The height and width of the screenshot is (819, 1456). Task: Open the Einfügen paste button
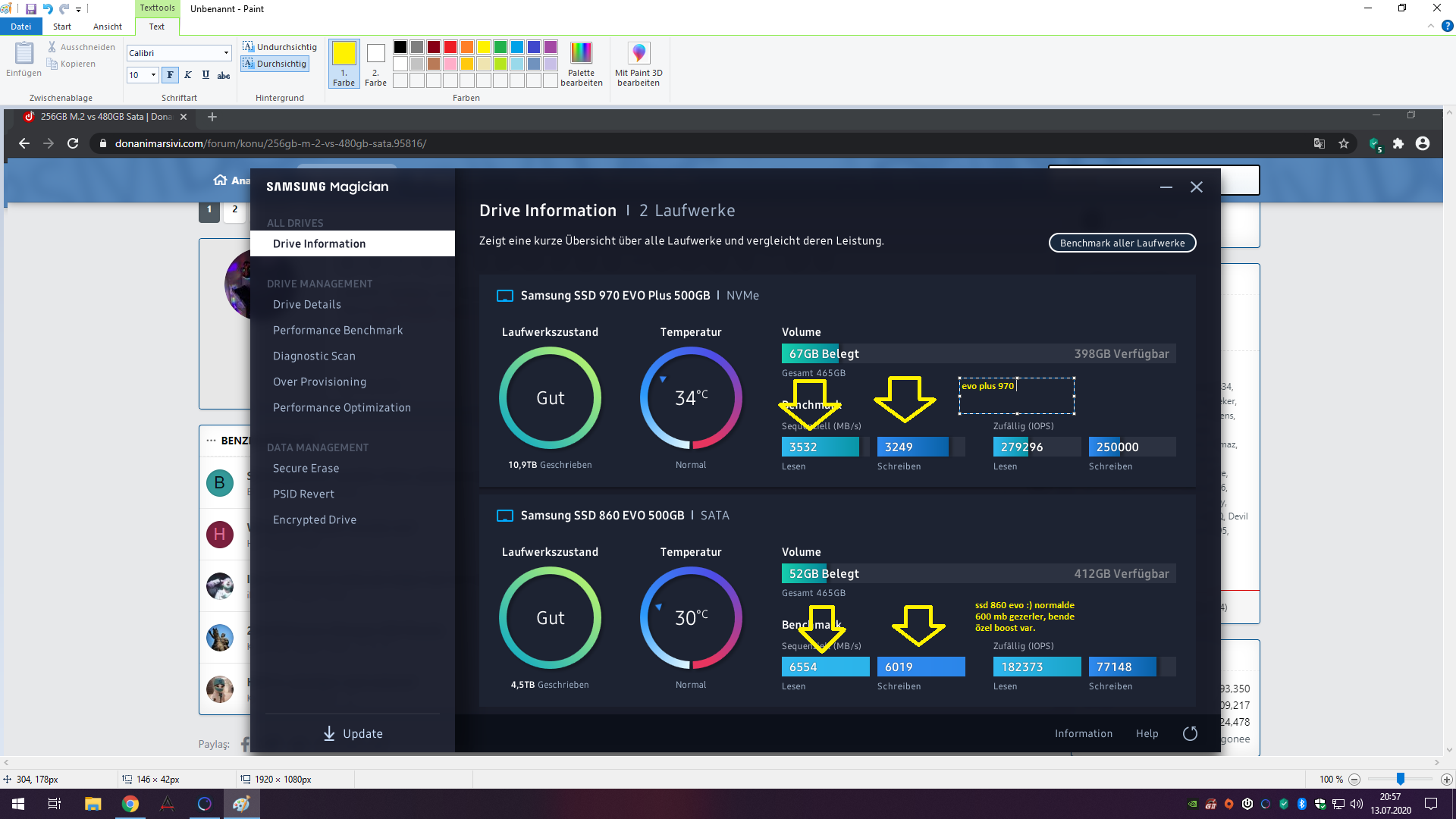(24, 61)
